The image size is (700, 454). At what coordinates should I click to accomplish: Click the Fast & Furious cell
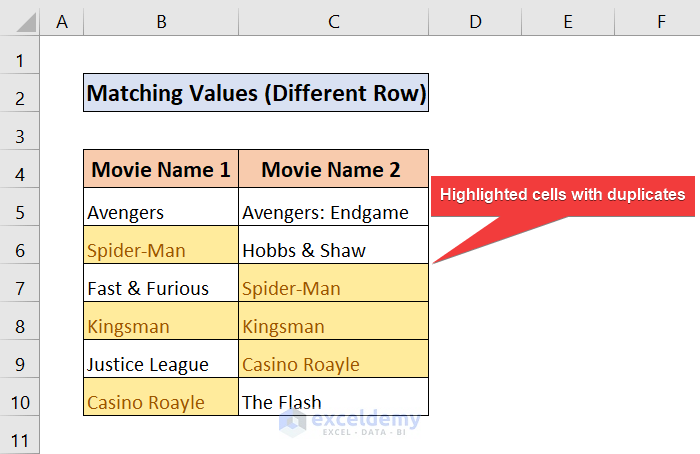[x=161, y=289]
